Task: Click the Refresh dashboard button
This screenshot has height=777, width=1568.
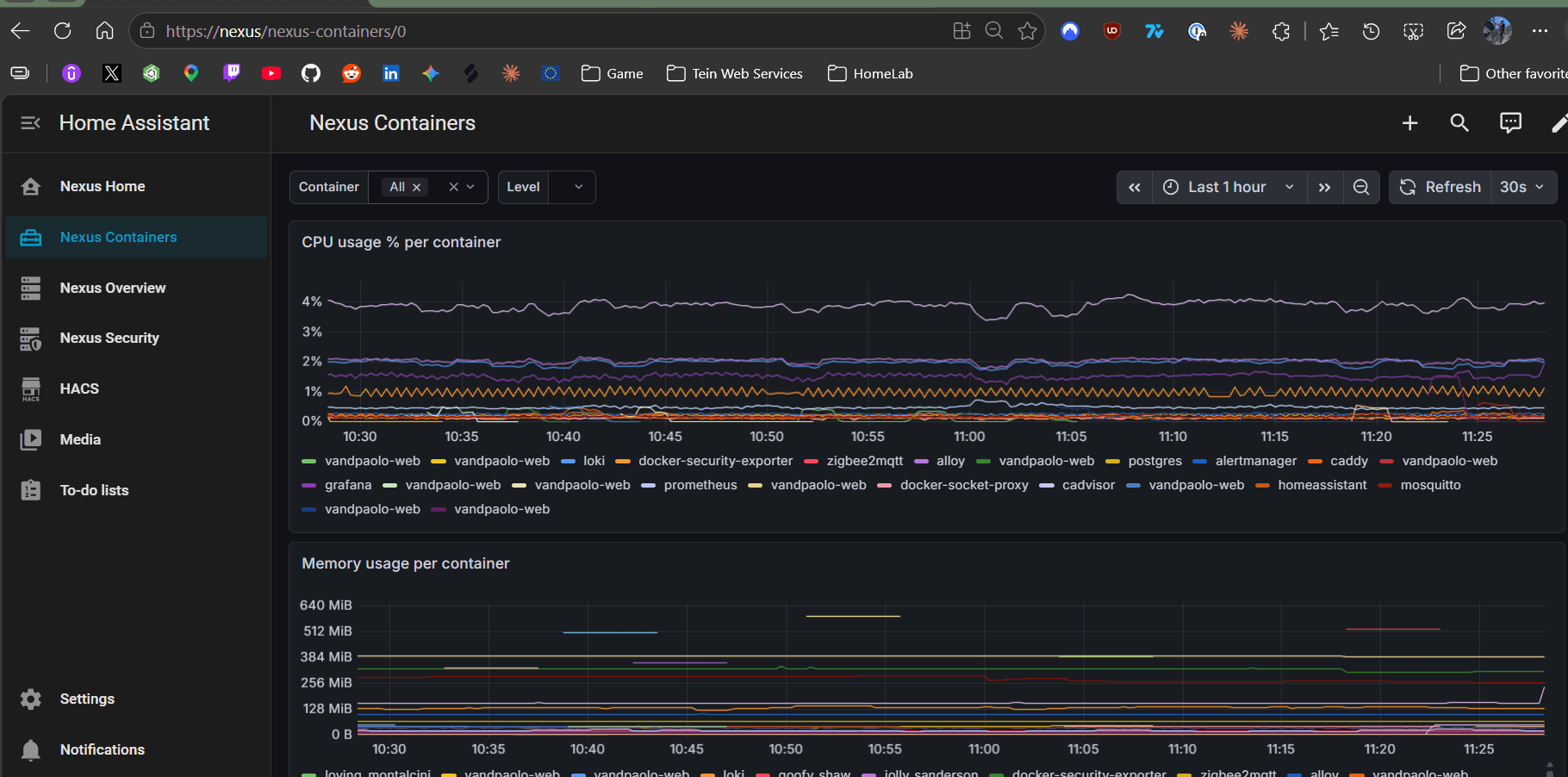Action: tap(1440, 187)
